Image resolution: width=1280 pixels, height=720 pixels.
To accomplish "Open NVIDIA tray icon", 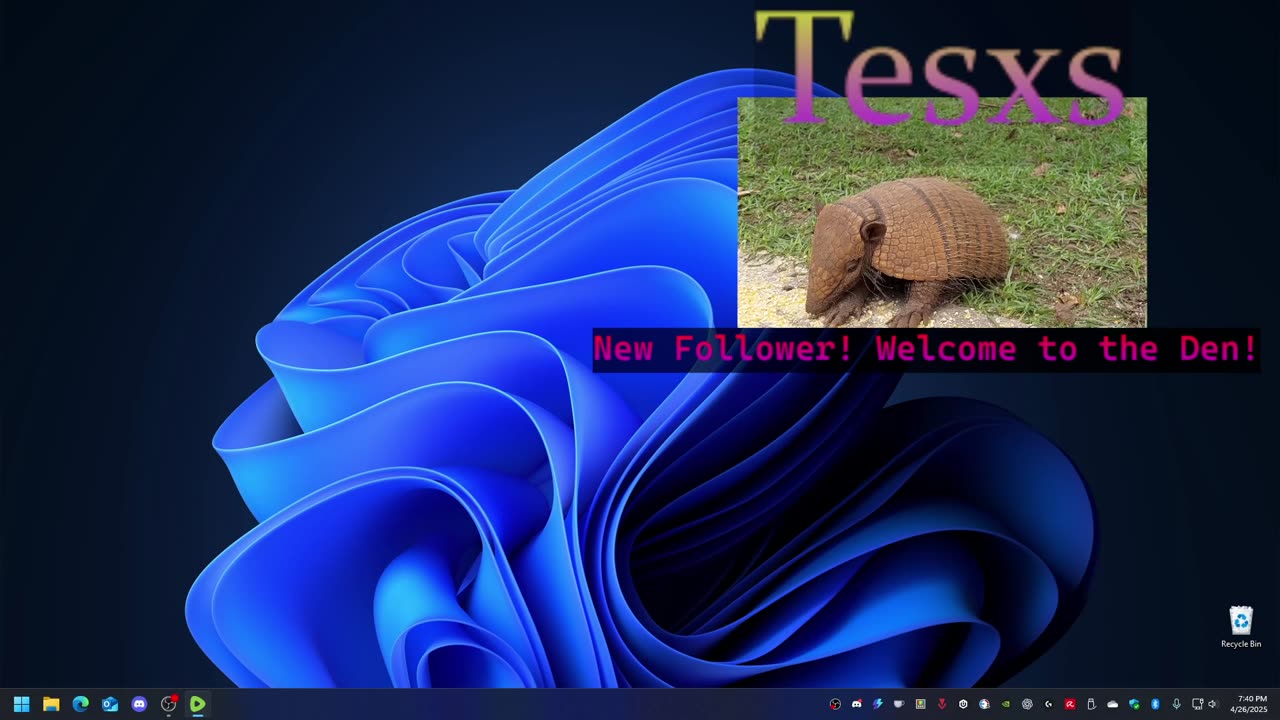I will (1006, 704).
